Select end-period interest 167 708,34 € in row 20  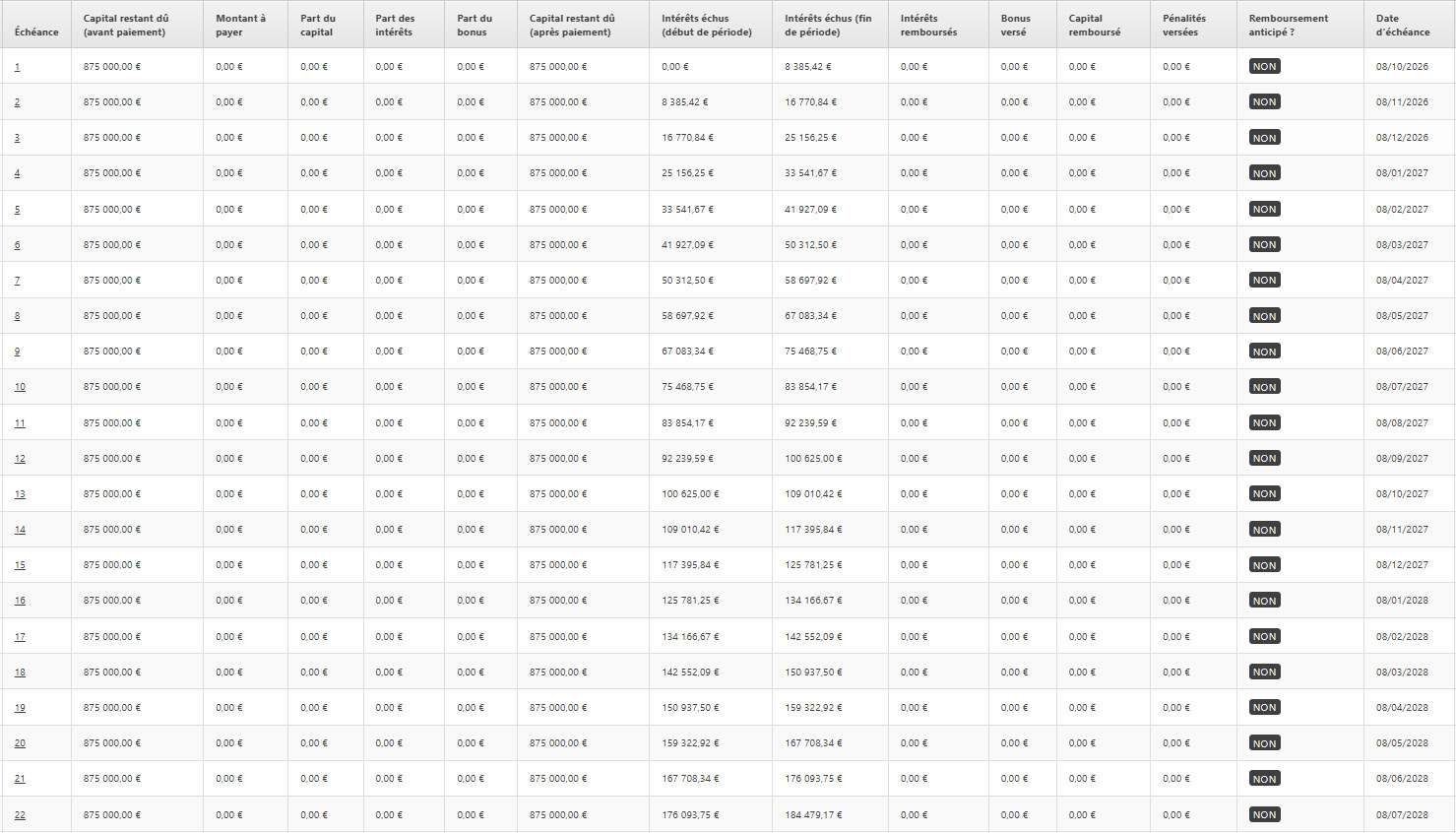[813, 743]
